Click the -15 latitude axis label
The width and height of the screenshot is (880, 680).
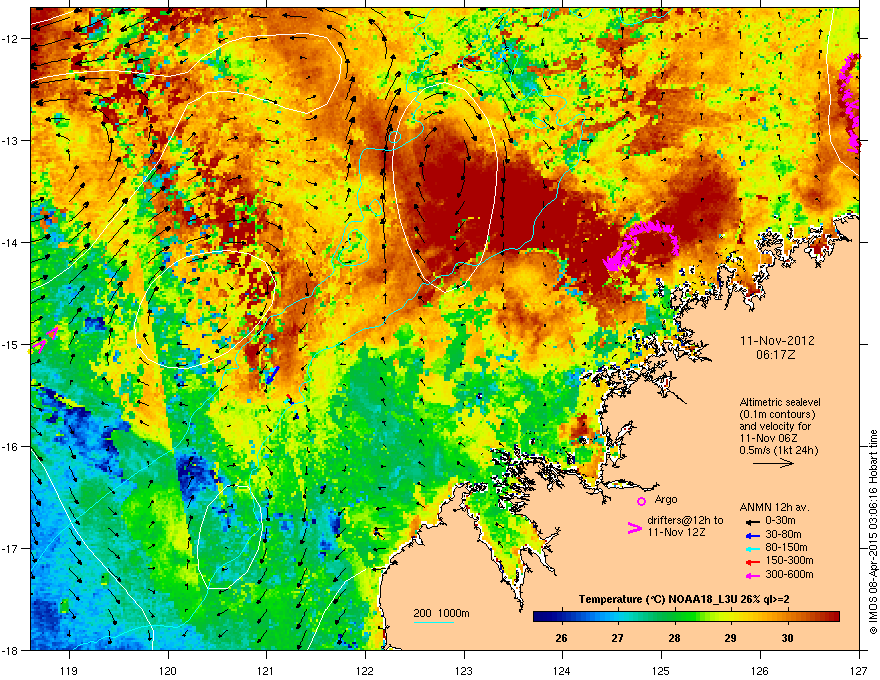pos(11,344)
